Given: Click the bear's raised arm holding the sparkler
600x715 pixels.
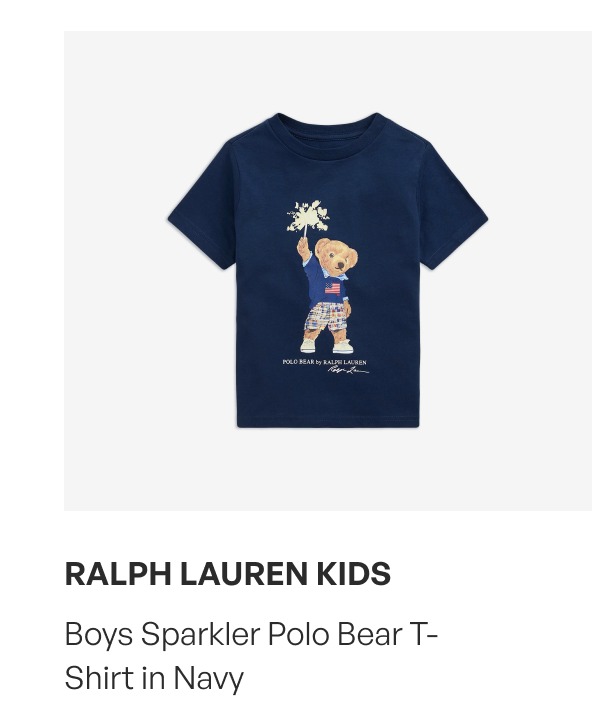Looking at the screenshot, I should click(305, 259).
